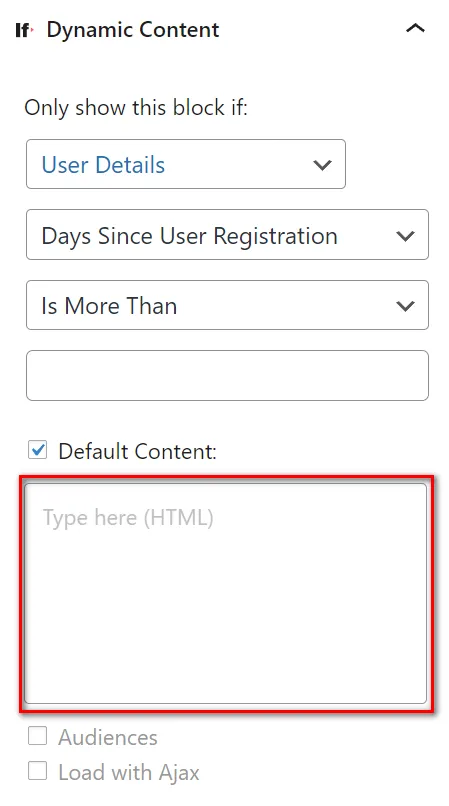Enable the Load with Ajax checkbox
Screen dimensions: 449x806
tap(38, 771)
